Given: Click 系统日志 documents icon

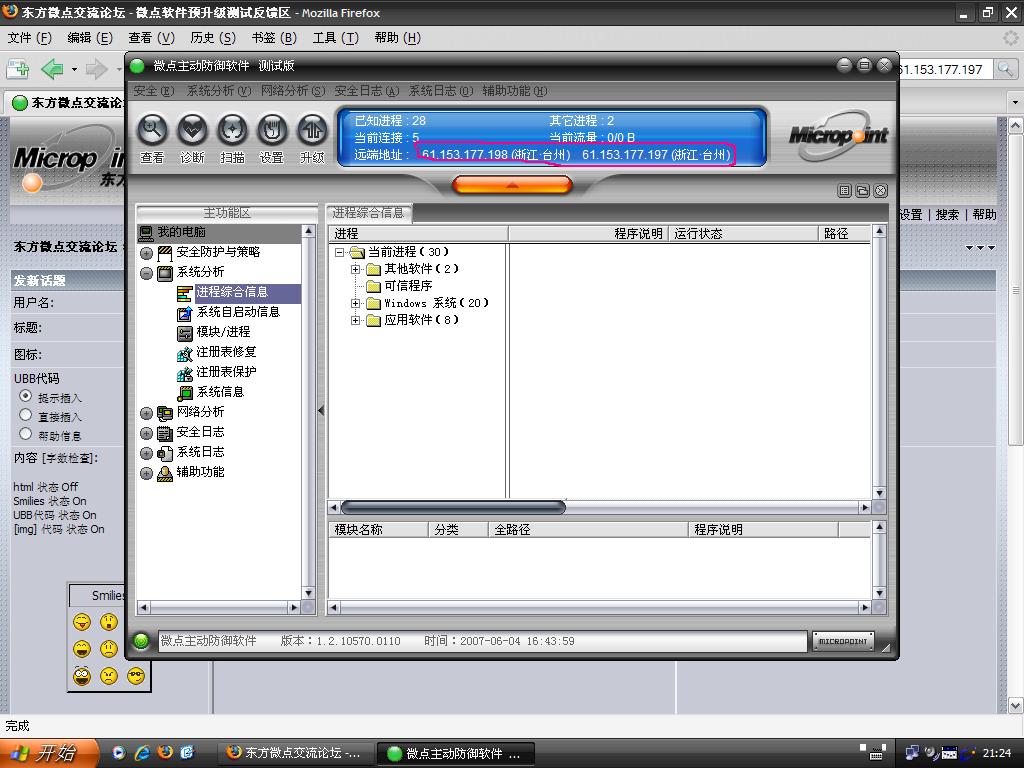Looking at the screenshot, I should point(165,453).
